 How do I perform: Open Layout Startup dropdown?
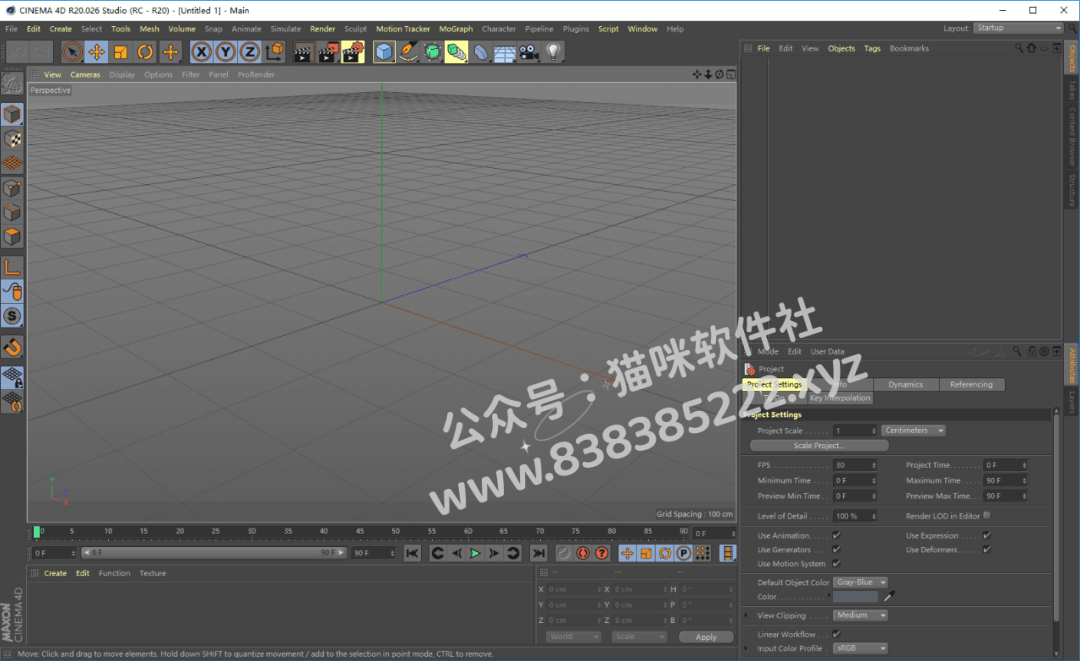pos(1018,28)
